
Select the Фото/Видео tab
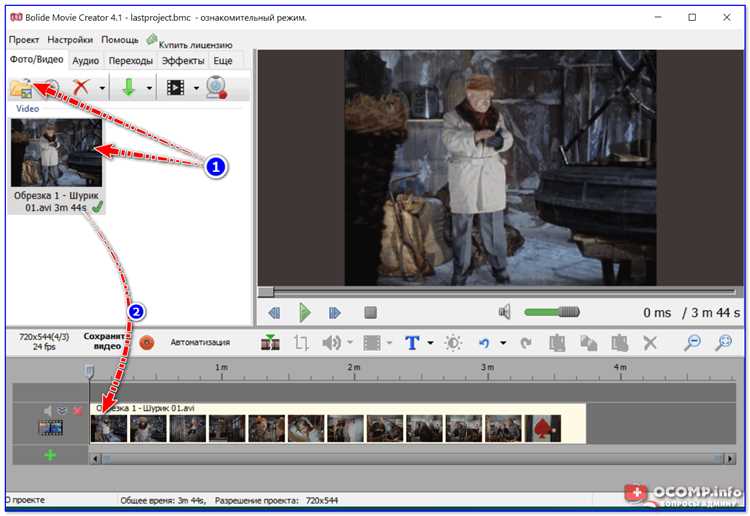coord(37,60)
